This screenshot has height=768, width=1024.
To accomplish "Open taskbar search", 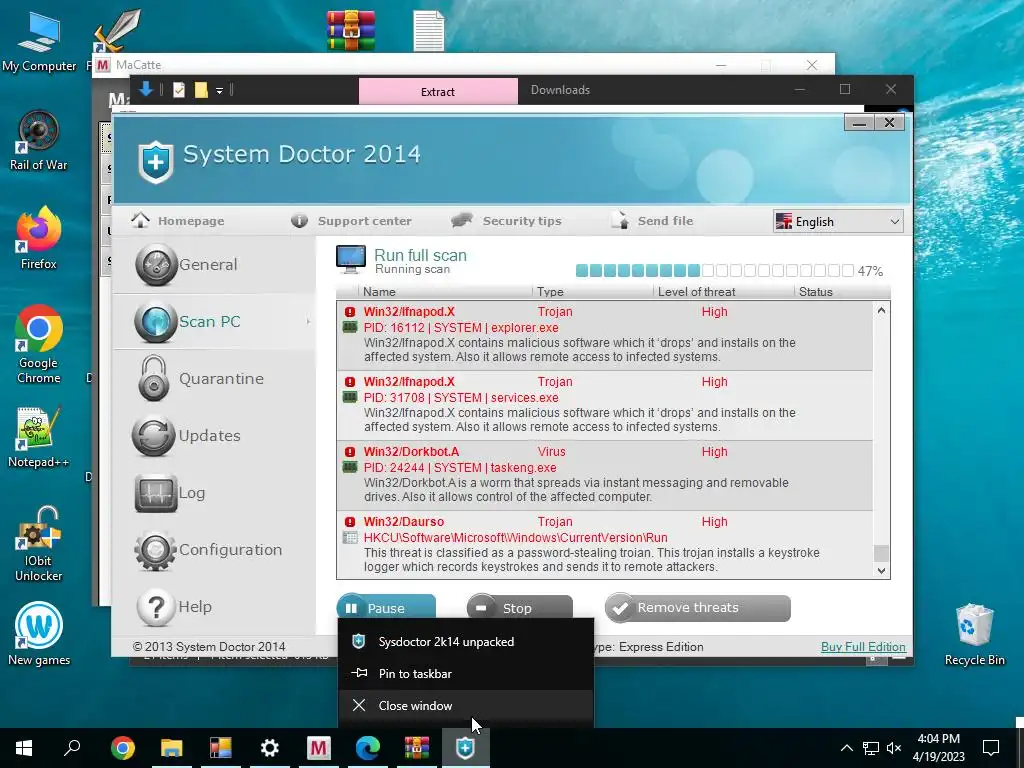I will tap(72, 748).
